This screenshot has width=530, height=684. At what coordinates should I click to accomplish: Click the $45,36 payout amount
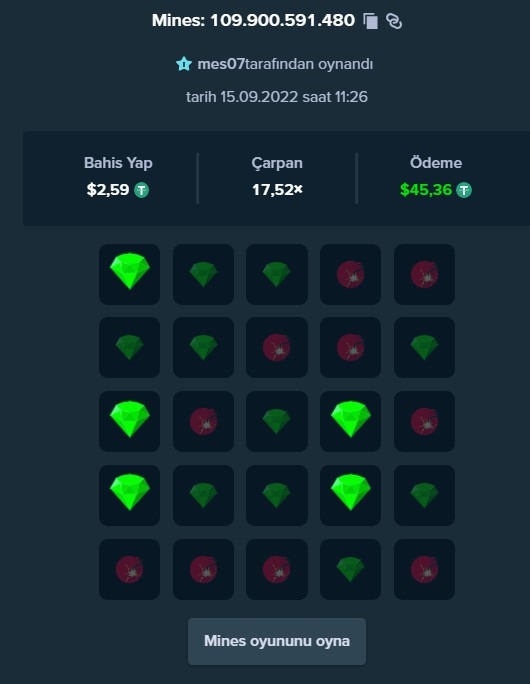tap(426, 190)
